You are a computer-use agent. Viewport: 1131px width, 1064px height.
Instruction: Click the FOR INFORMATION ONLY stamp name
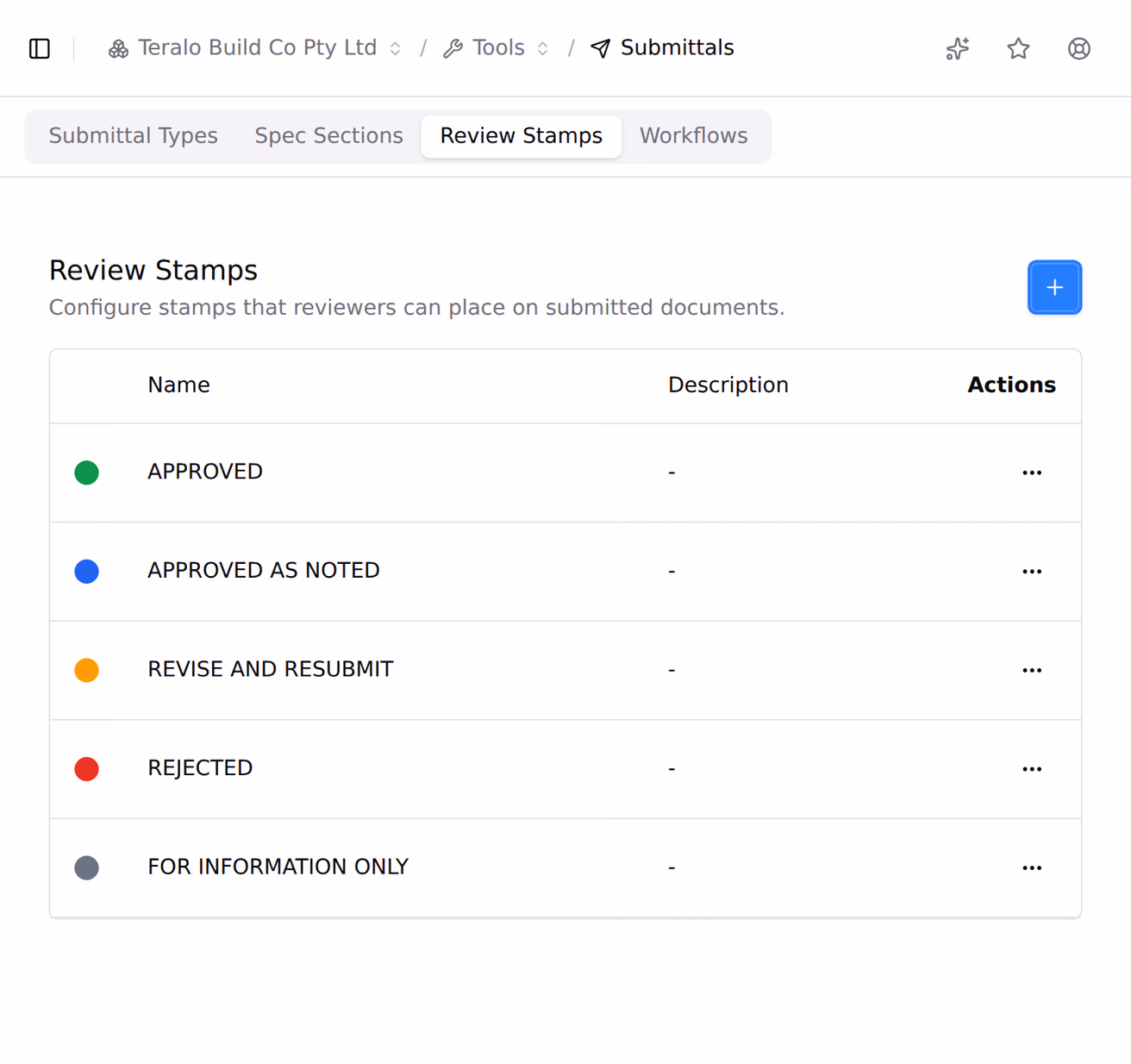(x=278, y=867)
